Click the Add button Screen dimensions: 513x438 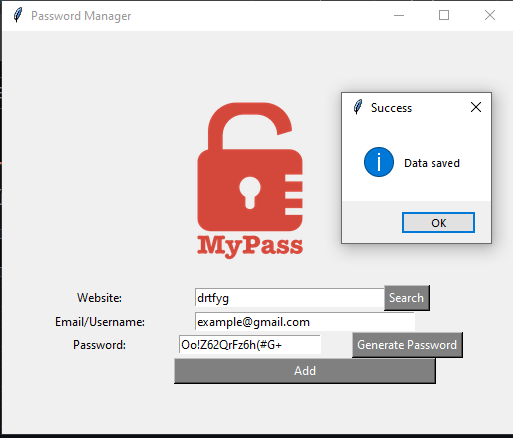click(x=305, y=371)
